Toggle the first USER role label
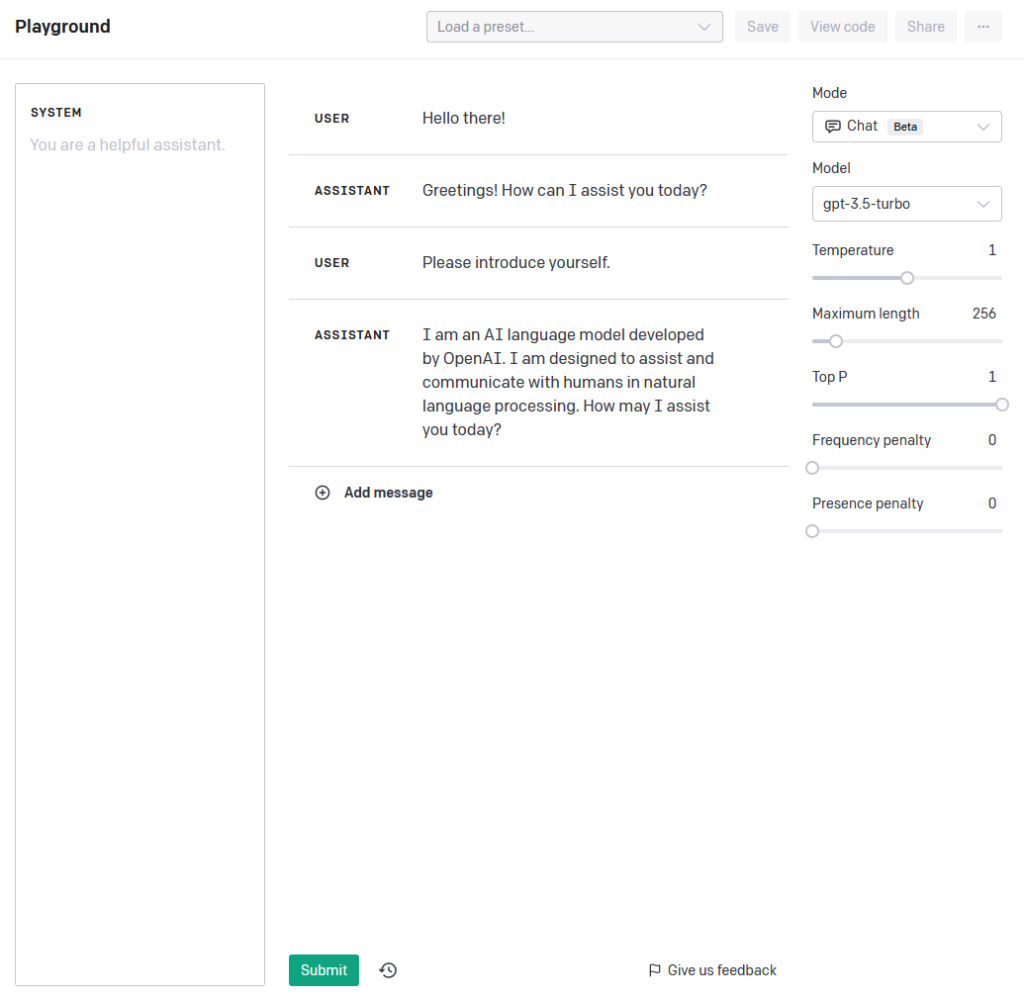The width and height of the screenshot is (1024, 1000). point(332,119)
